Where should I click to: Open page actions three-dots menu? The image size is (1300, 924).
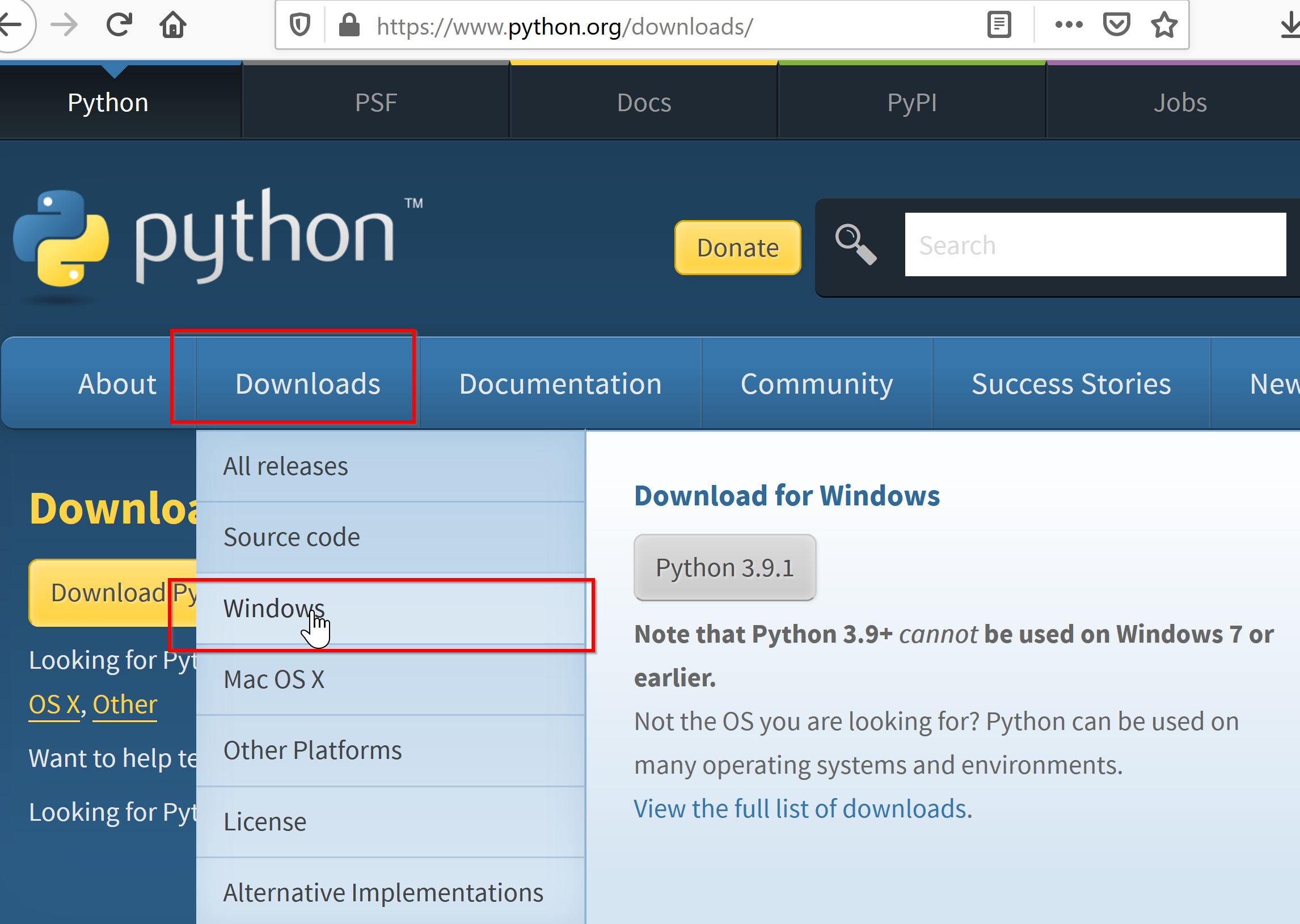click(1069, 24)
